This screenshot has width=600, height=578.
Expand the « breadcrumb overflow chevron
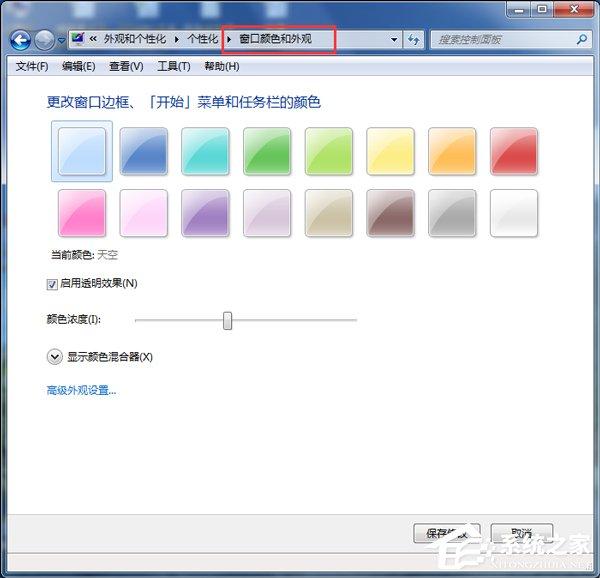(x=93, y=39)
